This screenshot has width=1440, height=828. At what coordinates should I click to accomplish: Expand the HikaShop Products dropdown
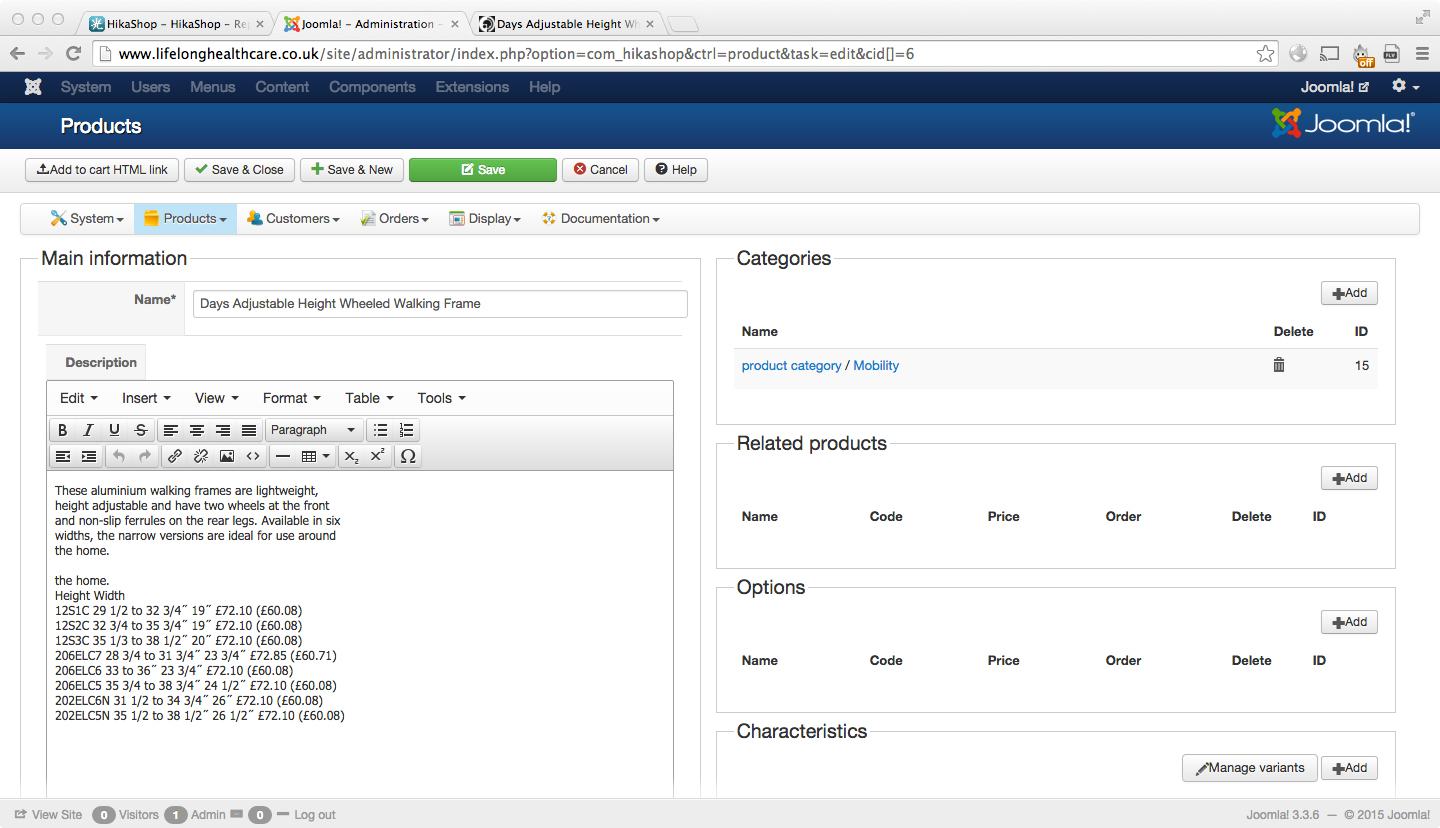tap(185, 219)
